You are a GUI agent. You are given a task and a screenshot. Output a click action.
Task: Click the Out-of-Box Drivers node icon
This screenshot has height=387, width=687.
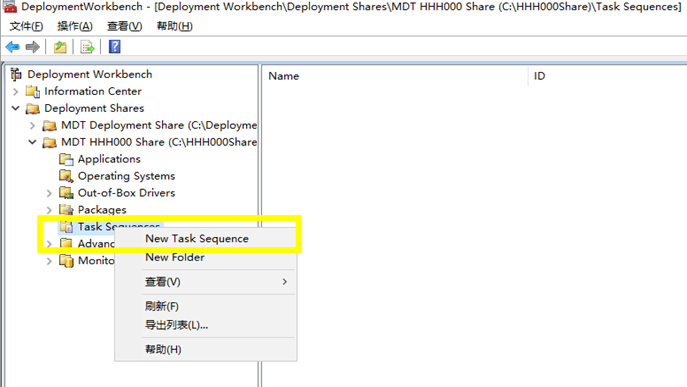[x=66, y=193]
